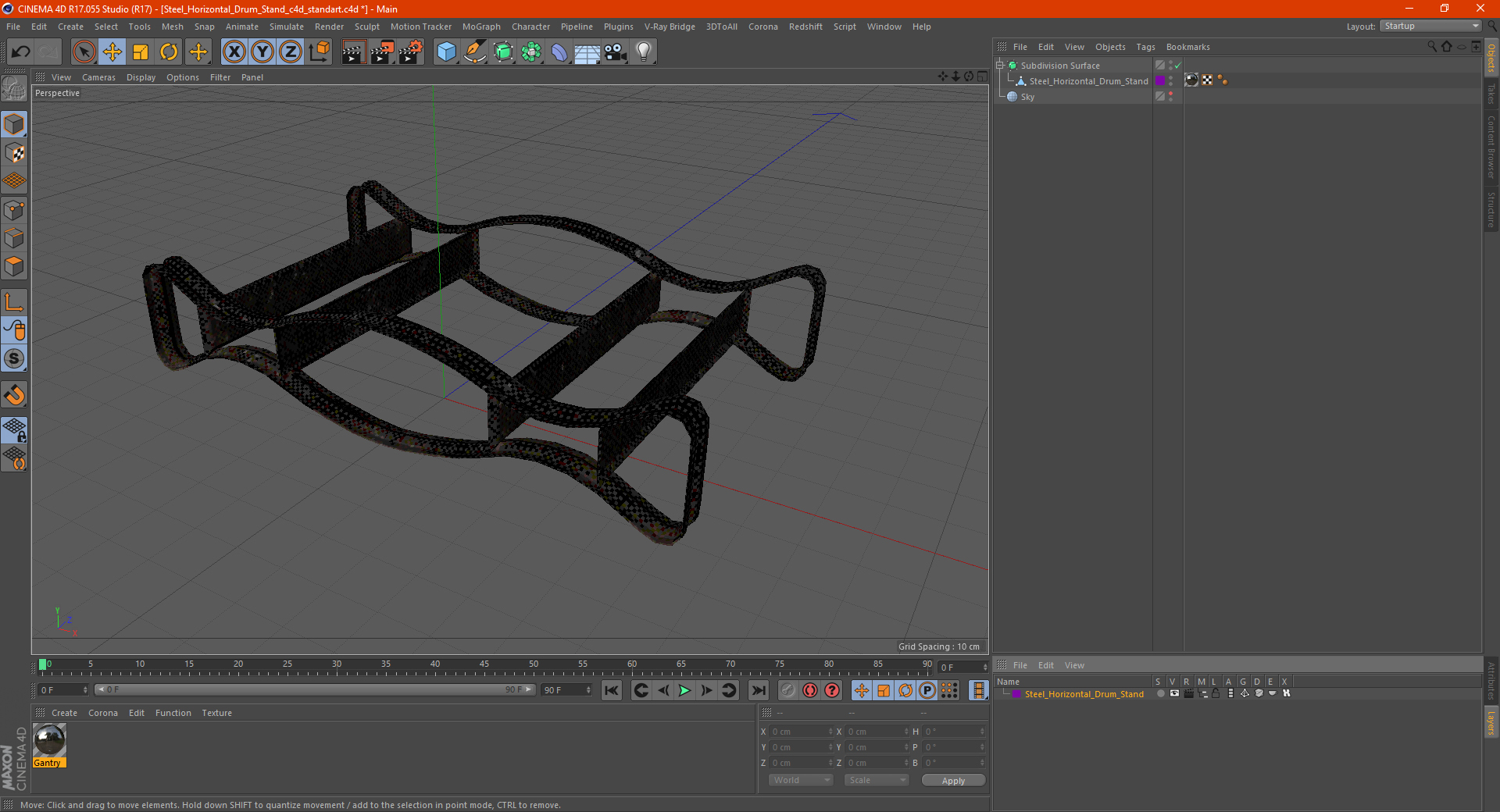
Task: Add a Light object
Action: tap(644, 52)
